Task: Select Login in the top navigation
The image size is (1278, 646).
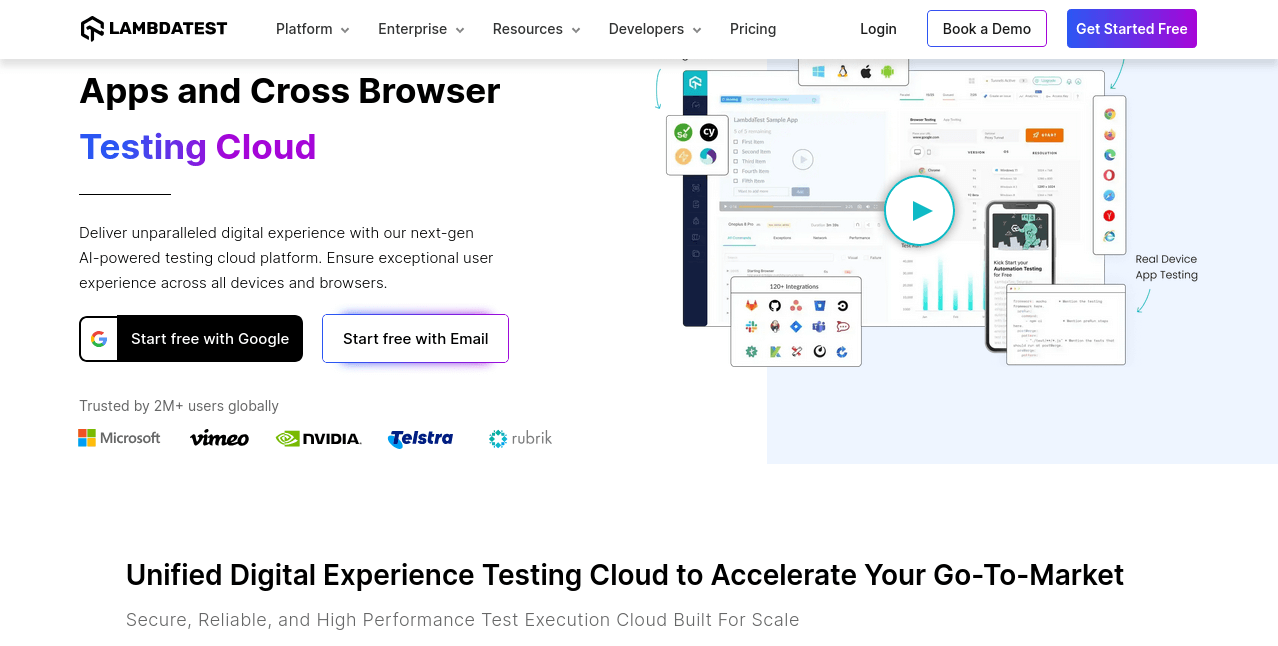Action: [x=878, y=29]
